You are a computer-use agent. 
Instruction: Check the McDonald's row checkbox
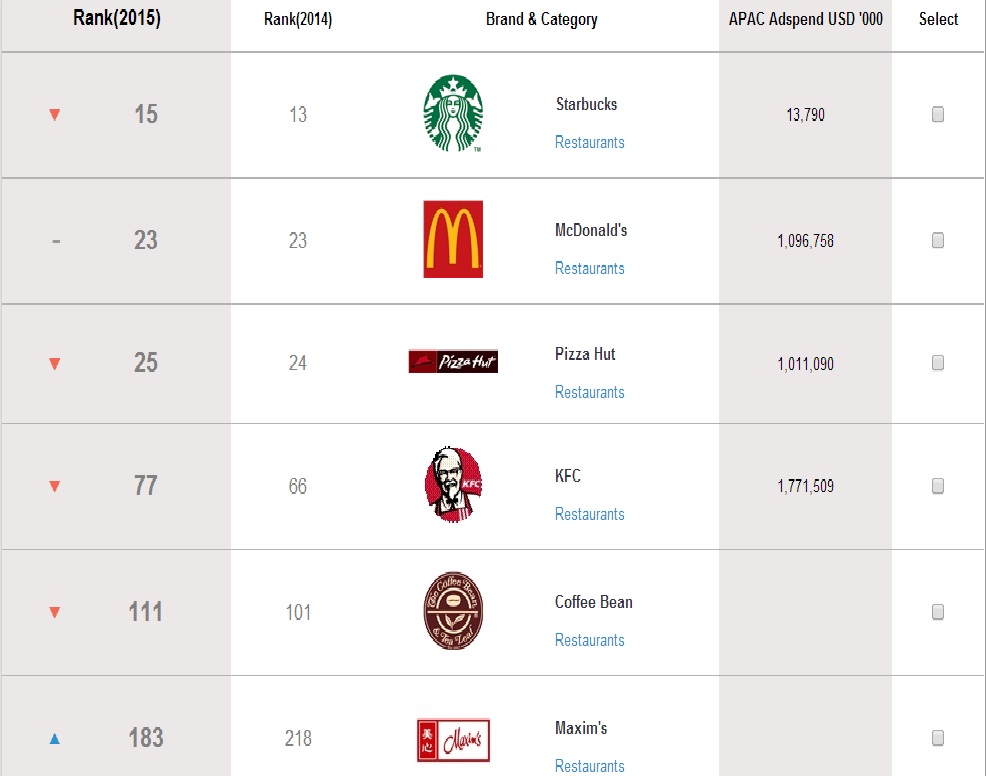[x=938, y=240]
